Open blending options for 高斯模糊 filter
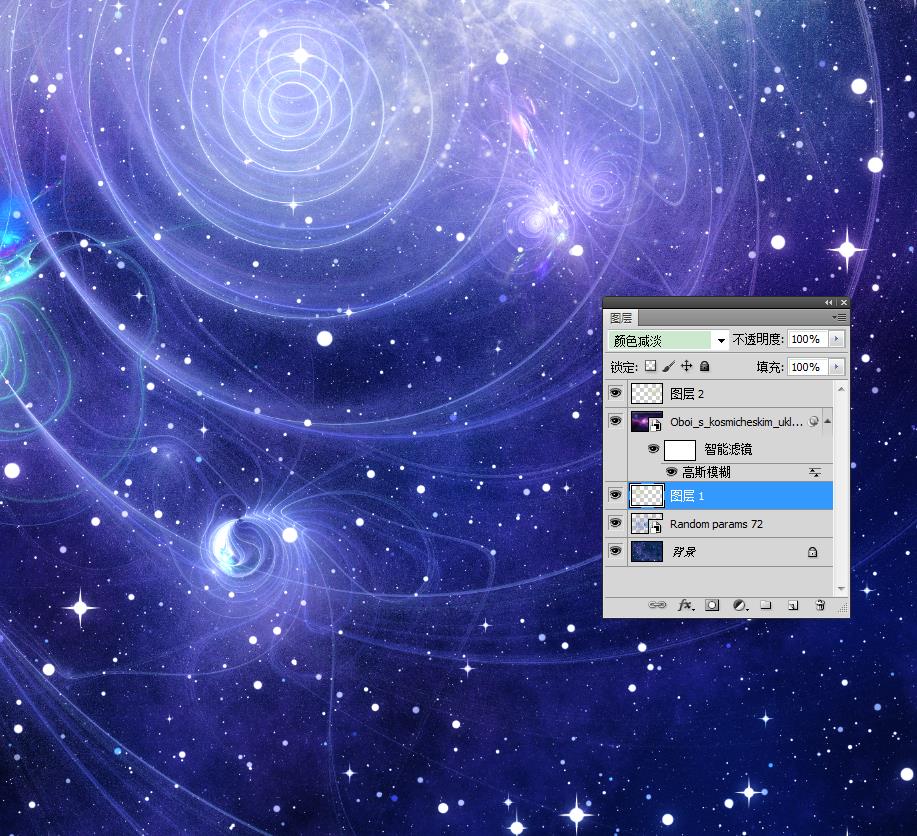This screenshot has height=836, width=917. click(x=815, y=472)
